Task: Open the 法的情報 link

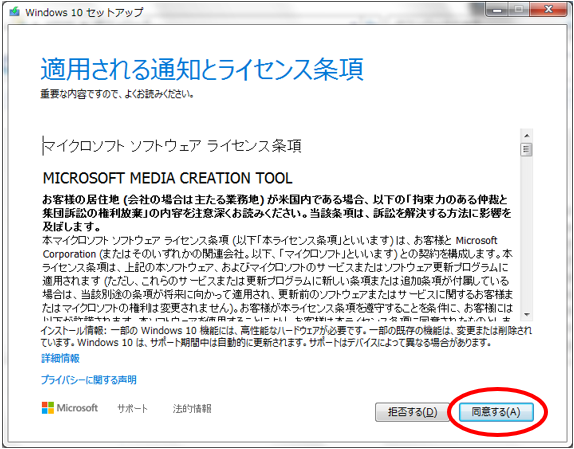Action: point(192,408)
